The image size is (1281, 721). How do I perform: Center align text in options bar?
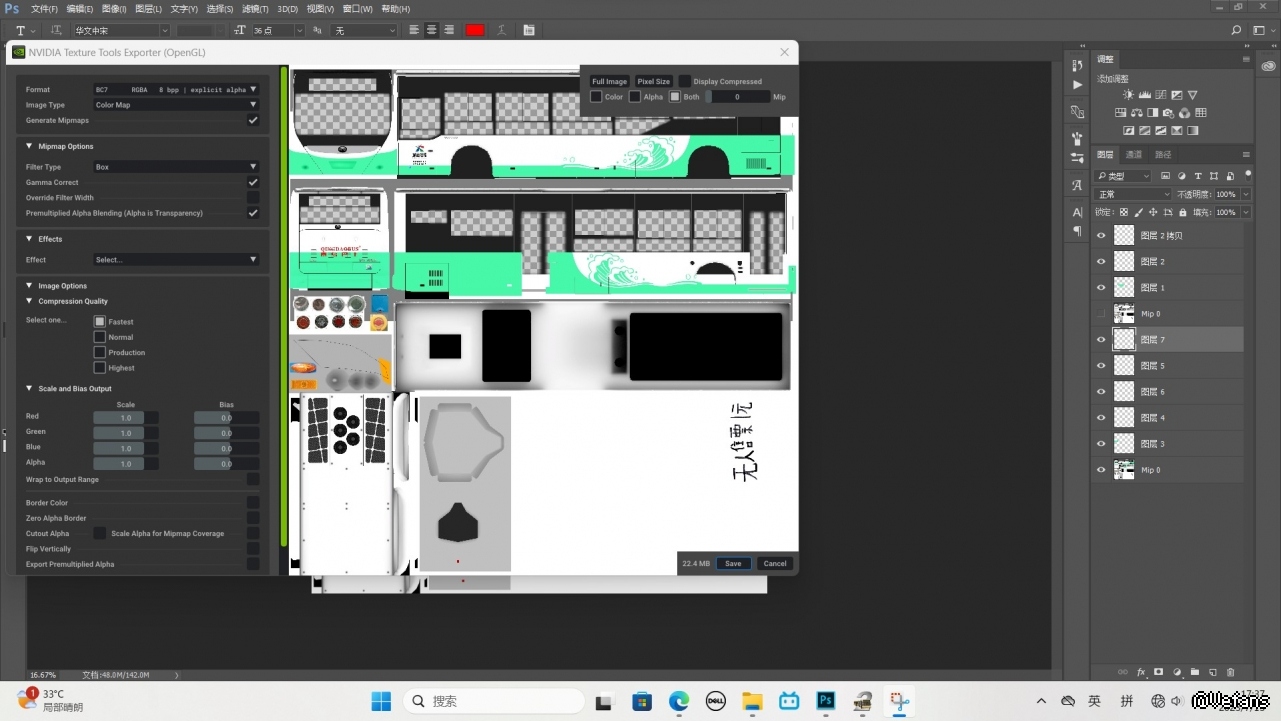(x=431, y=30)
